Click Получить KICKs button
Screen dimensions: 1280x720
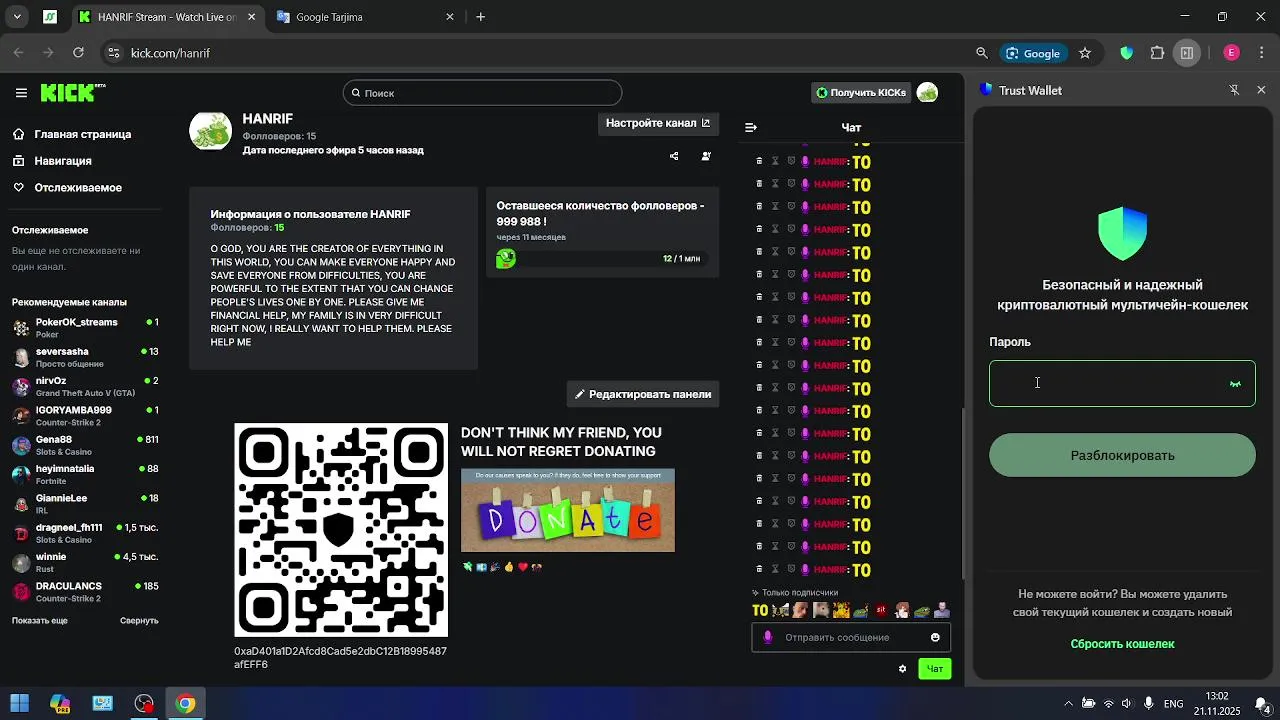(861, 93)
